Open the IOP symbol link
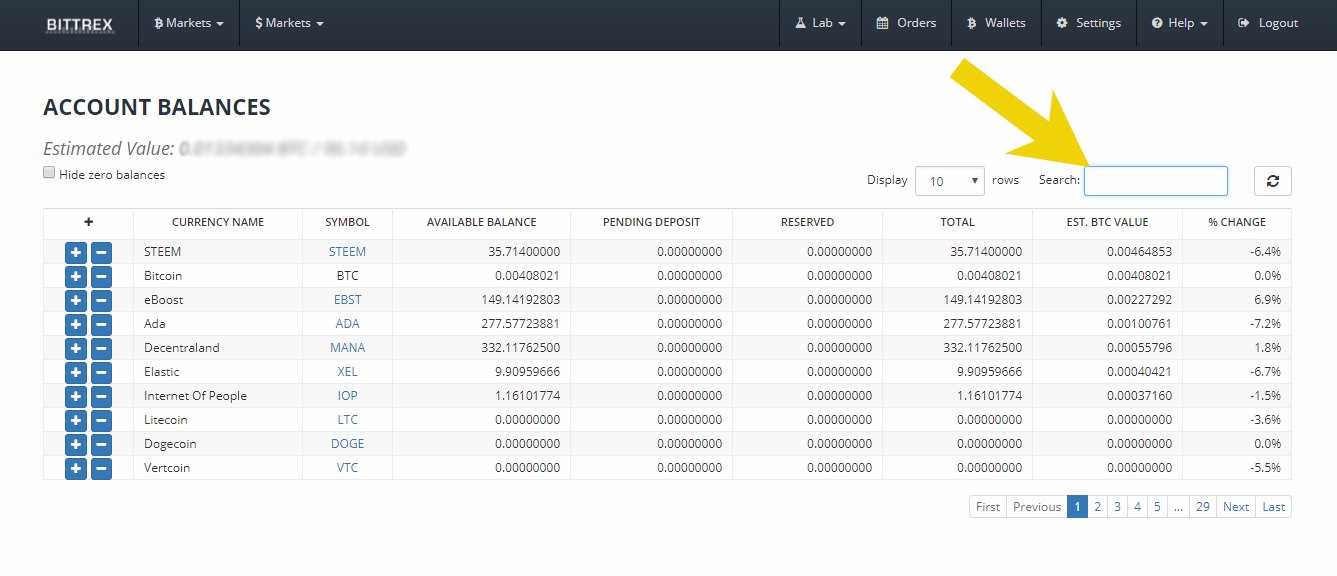Image resolution: width=1337 pixels, height=576 pixels. [348, 396]
